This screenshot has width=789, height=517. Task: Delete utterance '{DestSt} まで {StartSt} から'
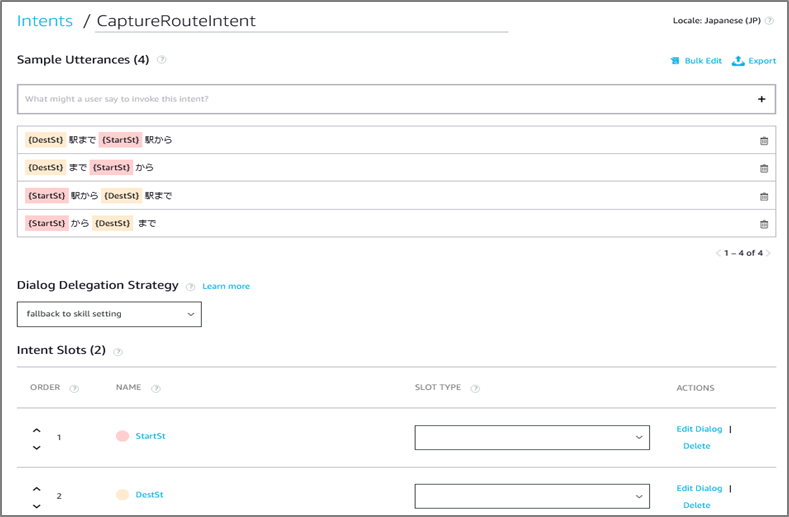[764, 169]
